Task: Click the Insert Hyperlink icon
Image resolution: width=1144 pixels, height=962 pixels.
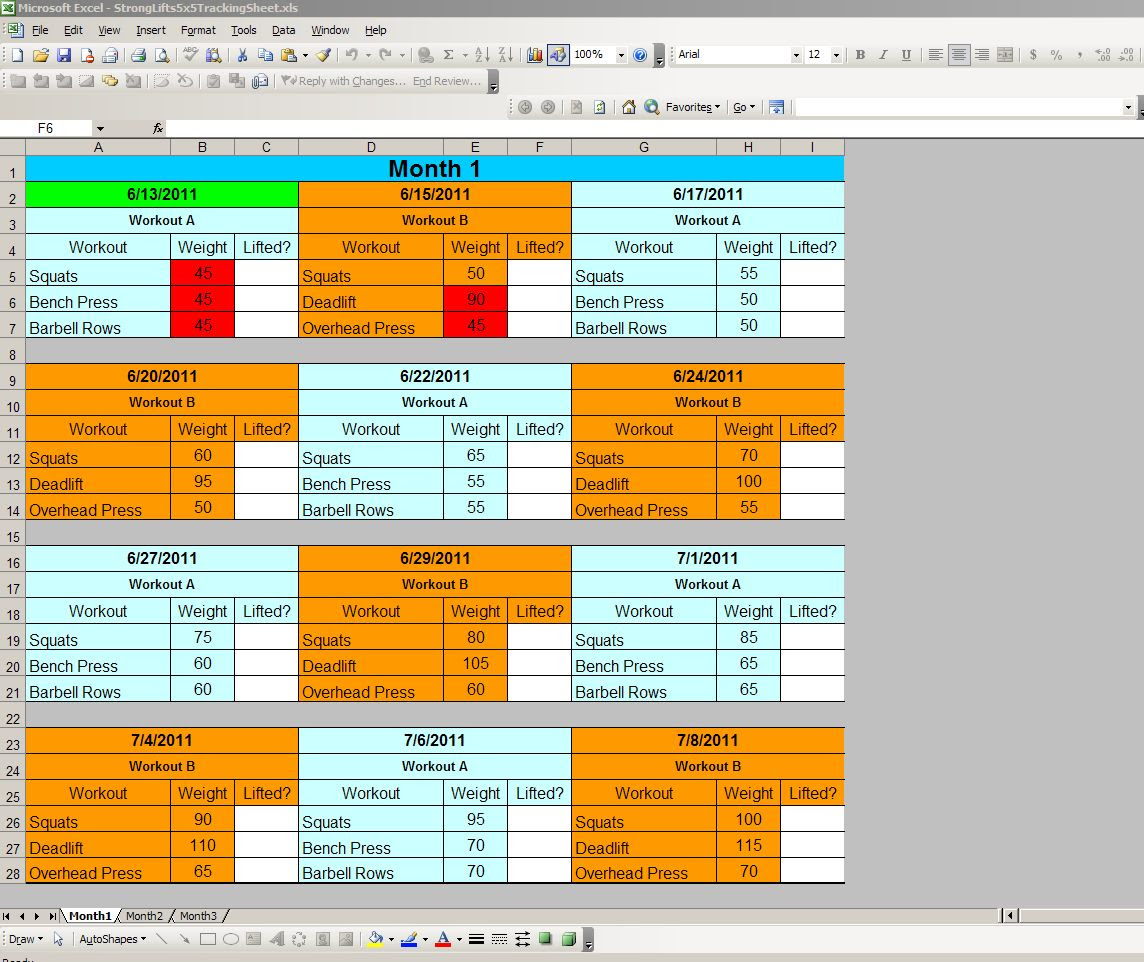Action: click(424, 55)
